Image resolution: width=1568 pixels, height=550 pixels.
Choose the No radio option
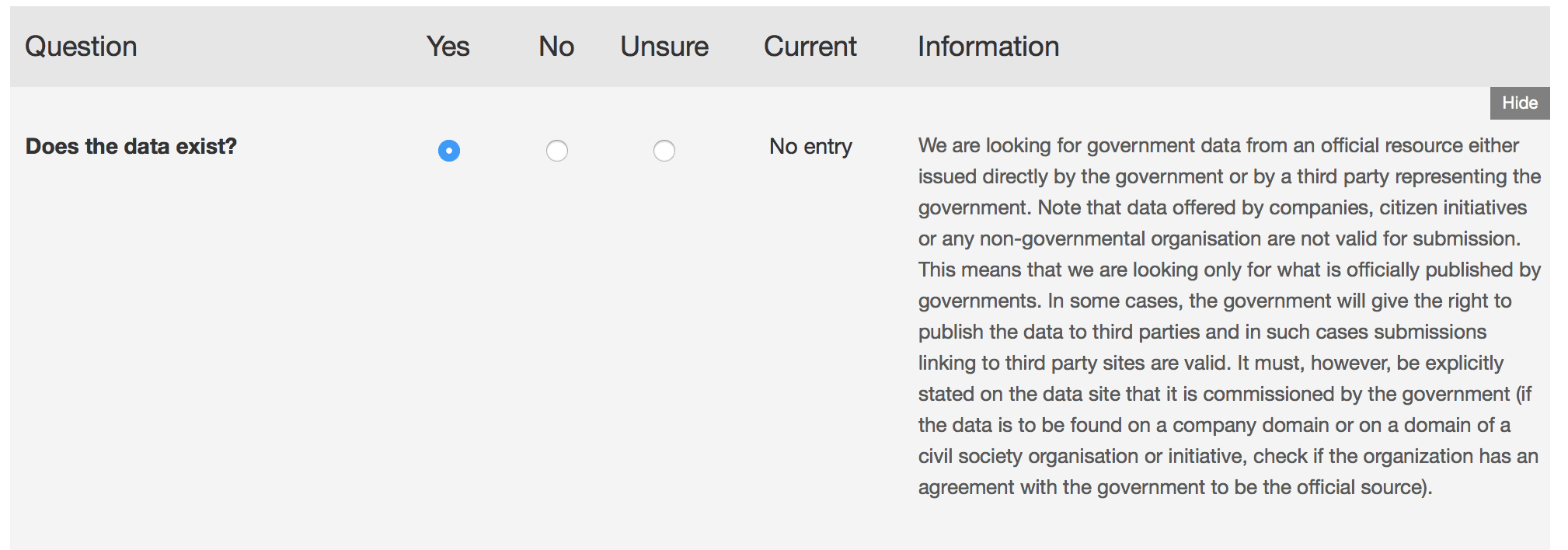click(x=557, y=150)
